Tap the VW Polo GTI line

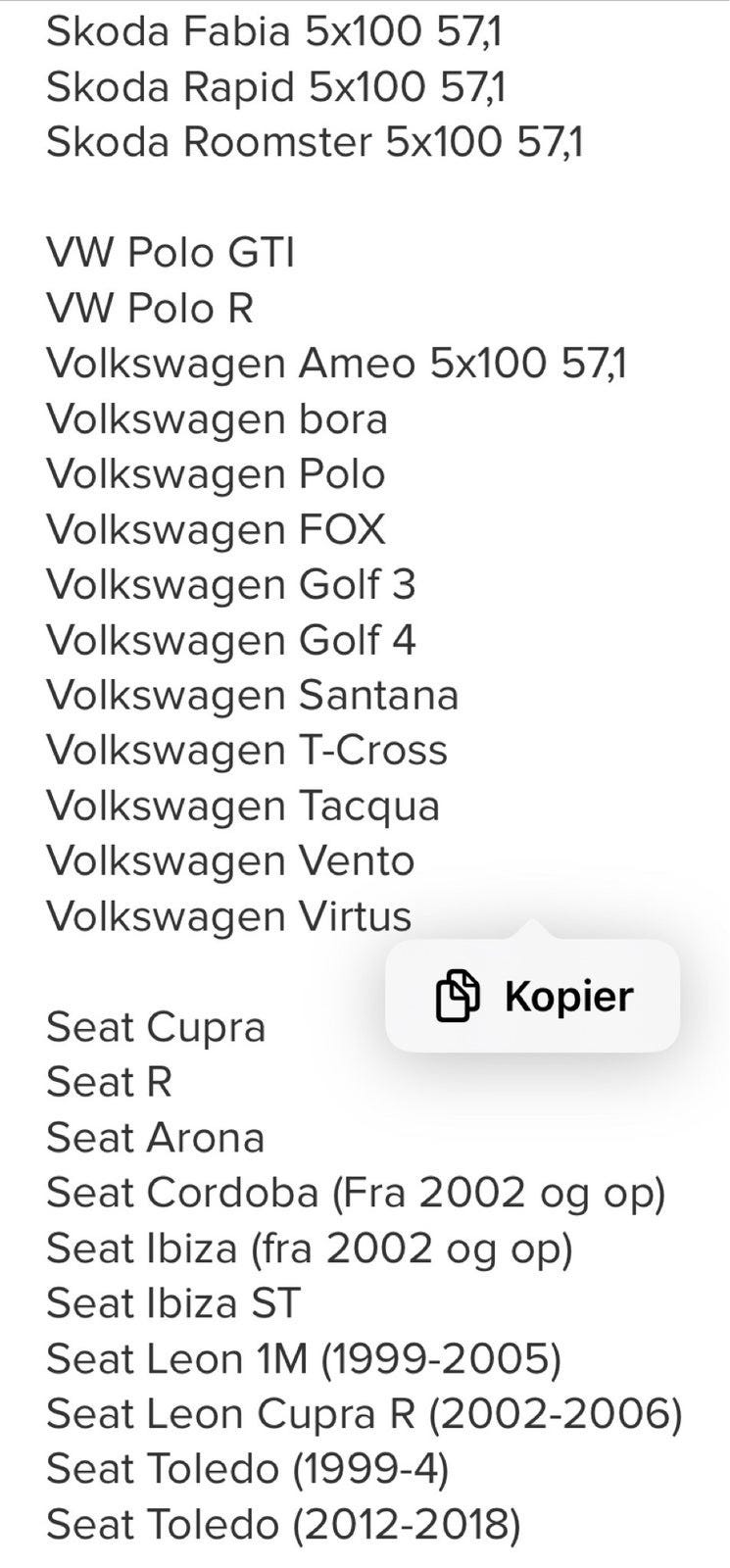(170, 253)
